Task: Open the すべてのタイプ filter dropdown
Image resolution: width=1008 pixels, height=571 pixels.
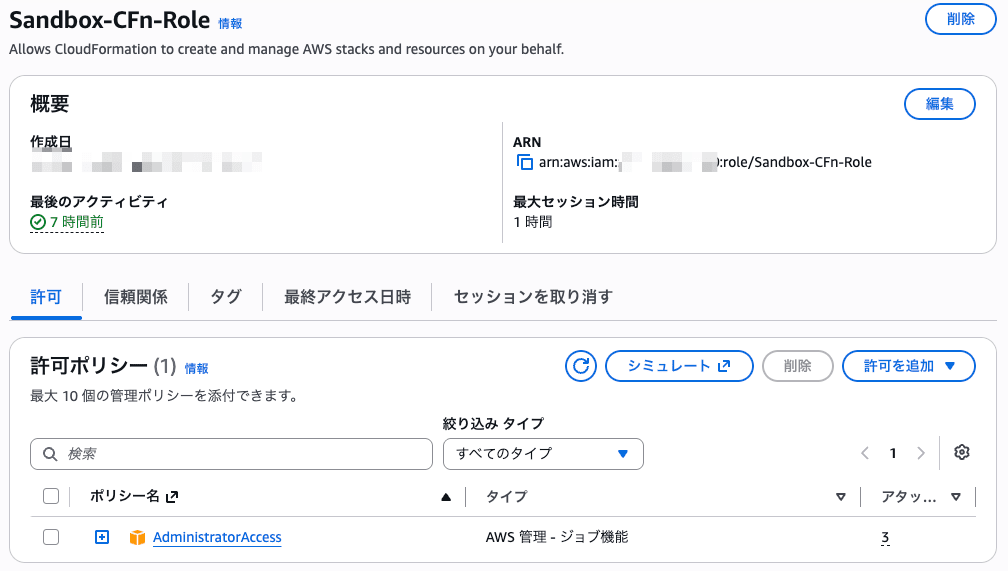Action: tap(543, 454)
